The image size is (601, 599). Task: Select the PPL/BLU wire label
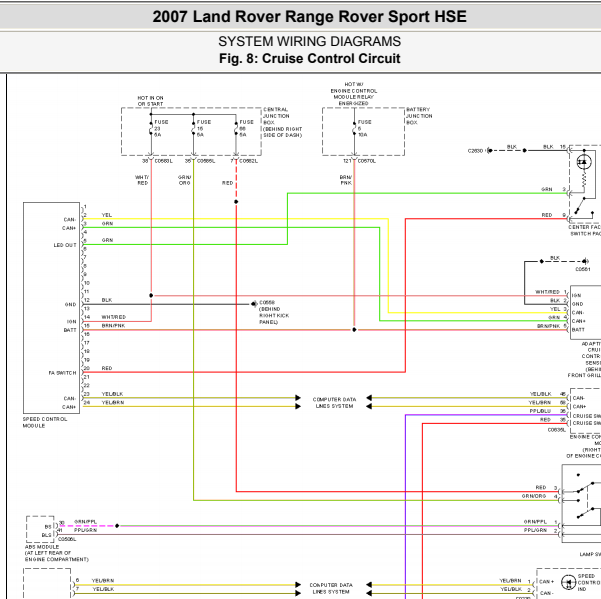coord(540,411)
